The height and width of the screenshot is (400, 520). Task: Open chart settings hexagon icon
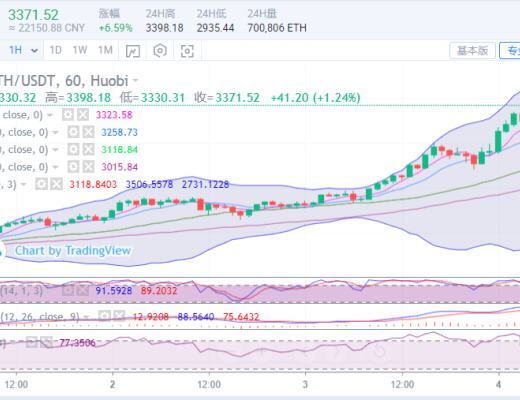coord(160,51)
